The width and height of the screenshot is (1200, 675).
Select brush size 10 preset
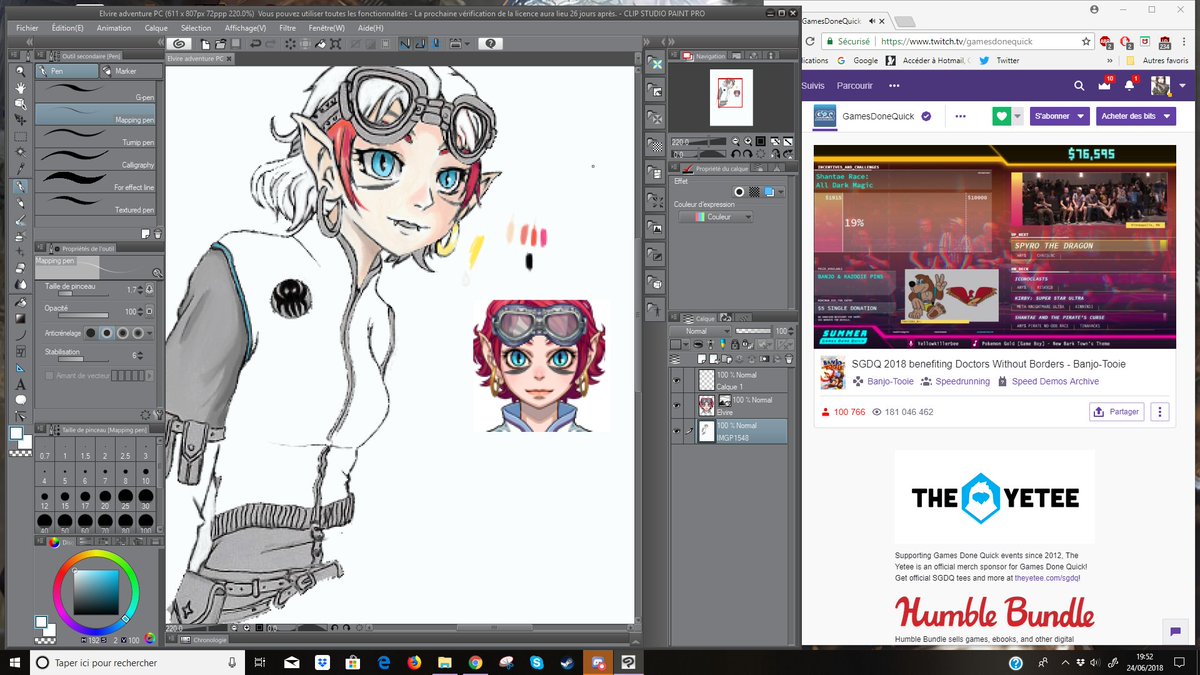point(146,476)
